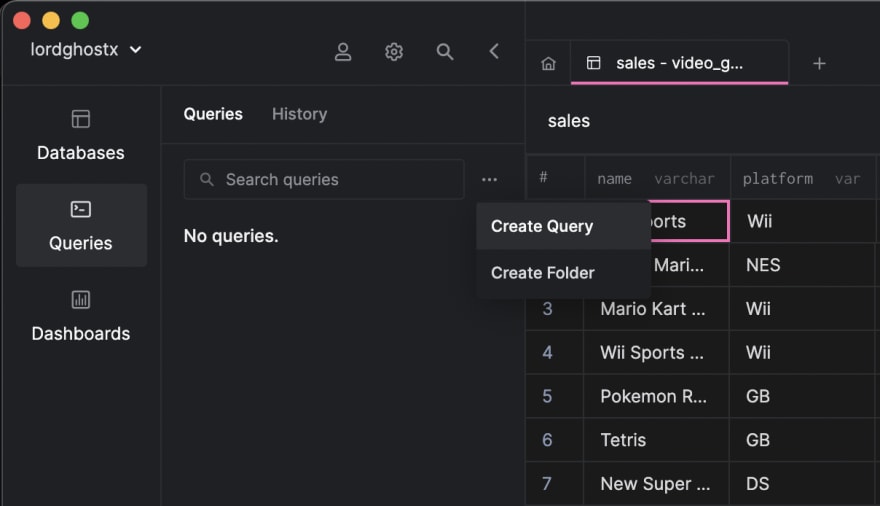
Task: Select the sales - video_g... tab
Action: (x=679, y=63)
